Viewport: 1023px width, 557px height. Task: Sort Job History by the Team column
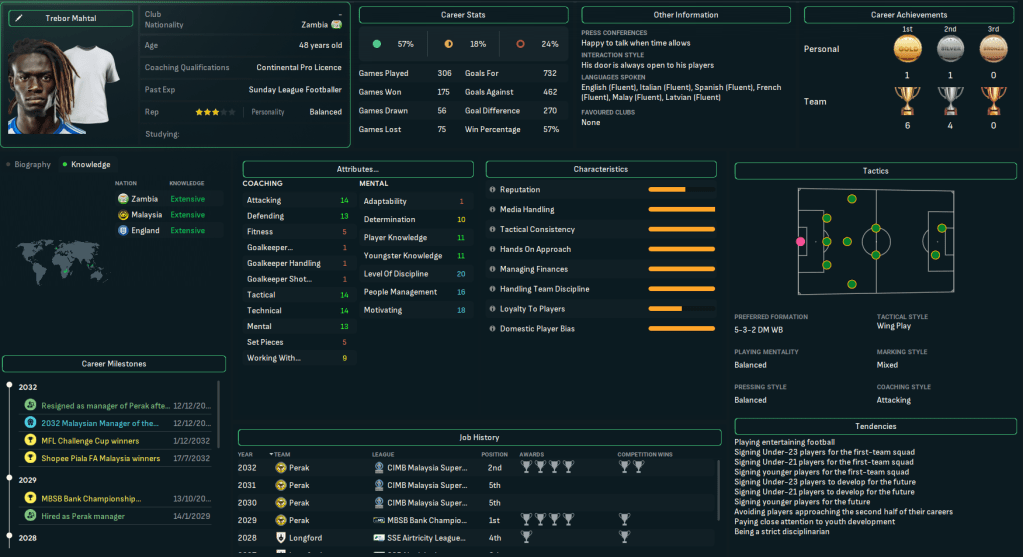point(283,454)
